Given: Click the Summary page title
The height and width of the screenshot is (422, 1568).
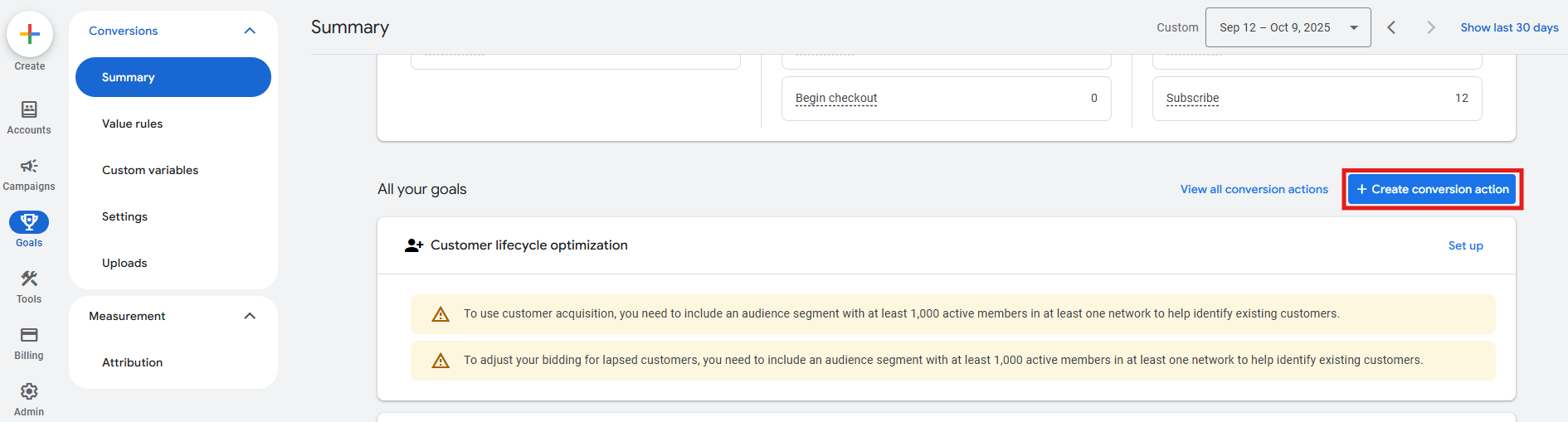Looking at the screenshot, I should click(350, 27).
